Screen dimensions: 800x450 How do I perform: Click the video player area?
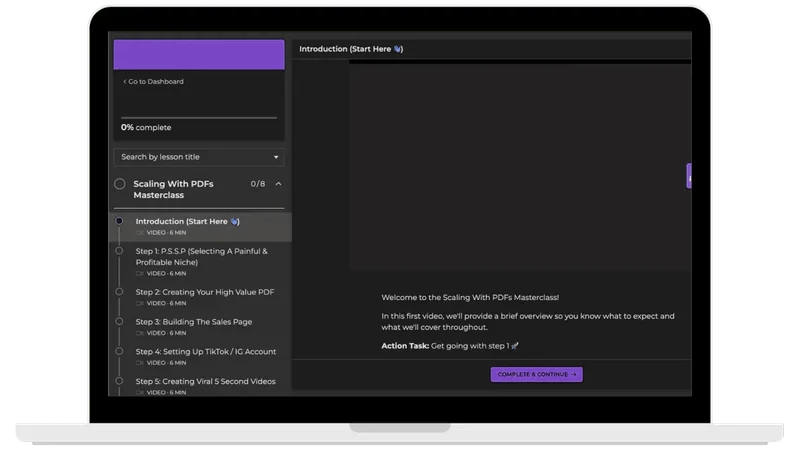[520, 166]
